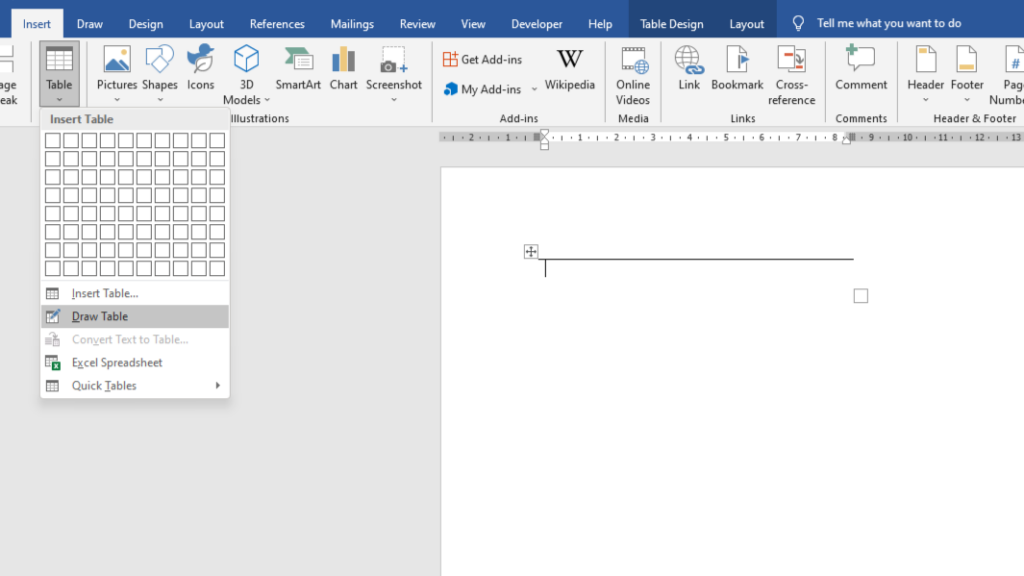Click the Draw Table pencil icon
This screenshot has width=1024, height=576.
(x=52, y=316)
